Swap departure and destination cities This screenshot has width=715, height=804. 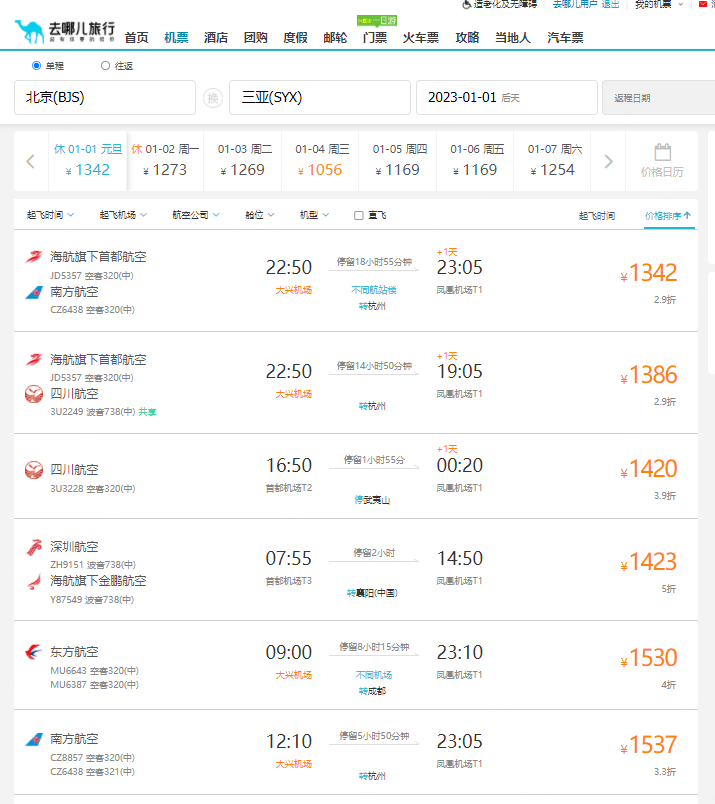click(x=213, y=97)
